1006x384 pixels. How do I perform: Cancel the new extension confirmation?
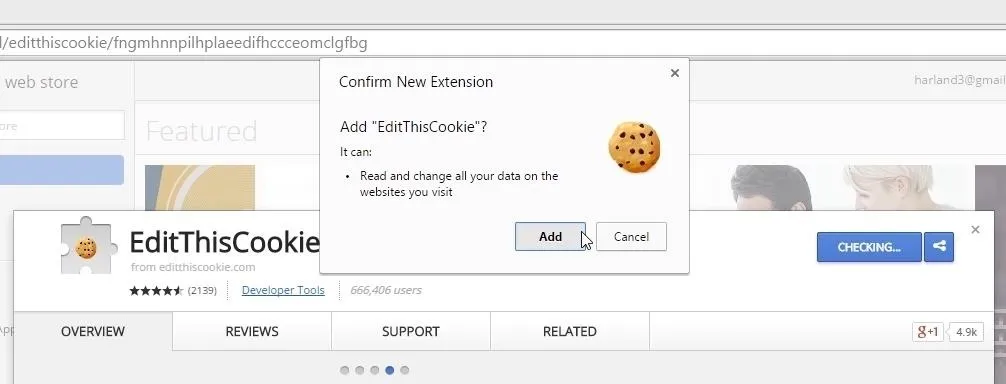pos(631,237)
